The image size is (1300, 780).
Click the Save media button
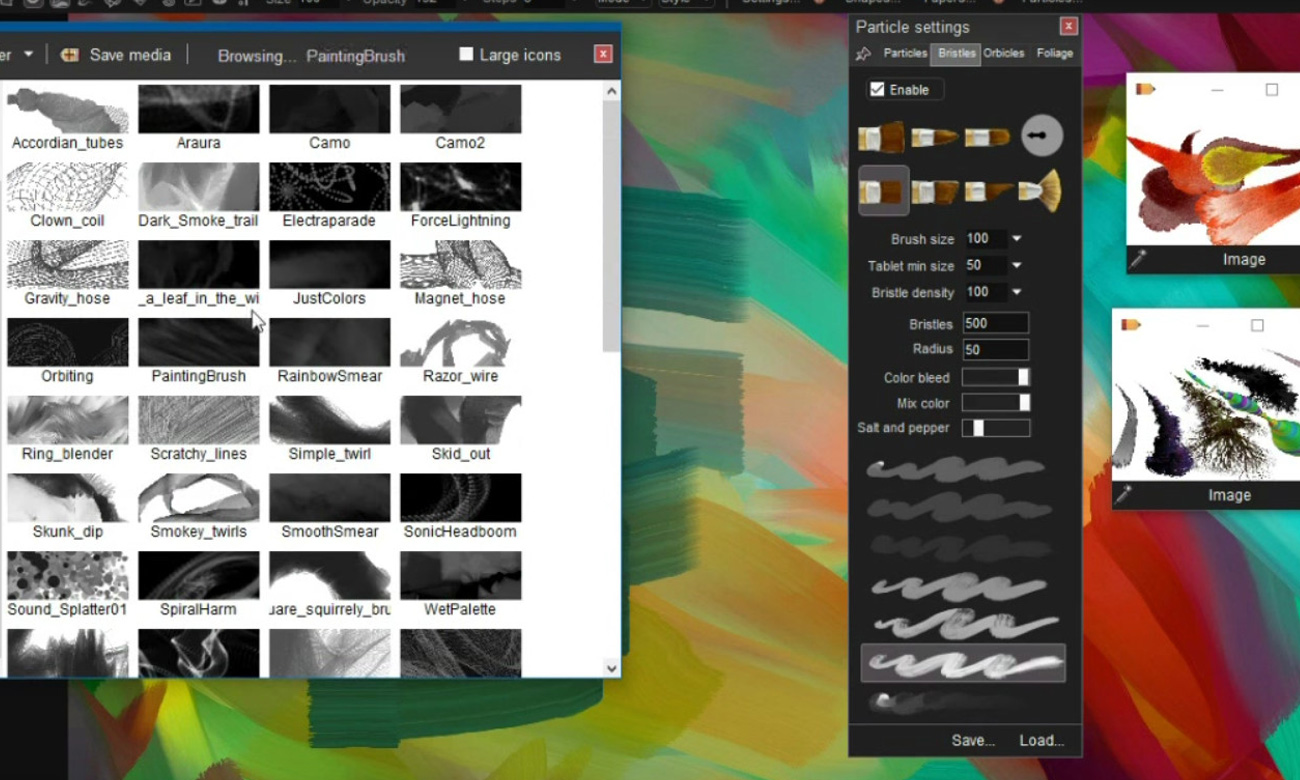click(116, 55)
